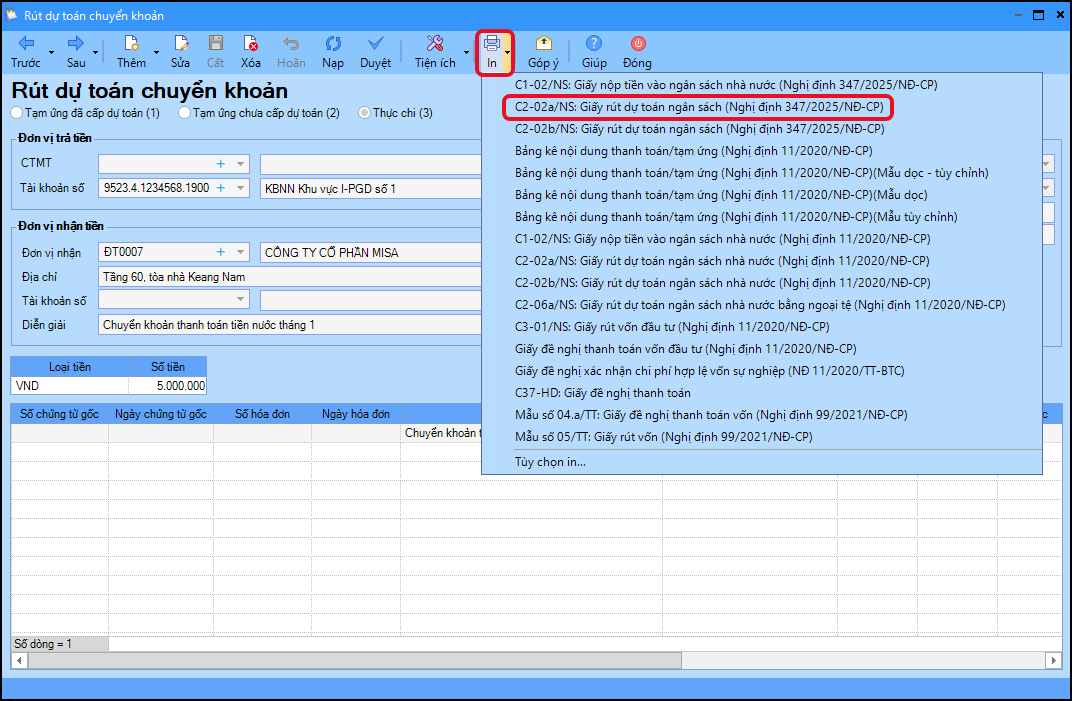
Task: Open Đơn vị nhận ĐT0007 dropdown
Action: tap(241, 252)
